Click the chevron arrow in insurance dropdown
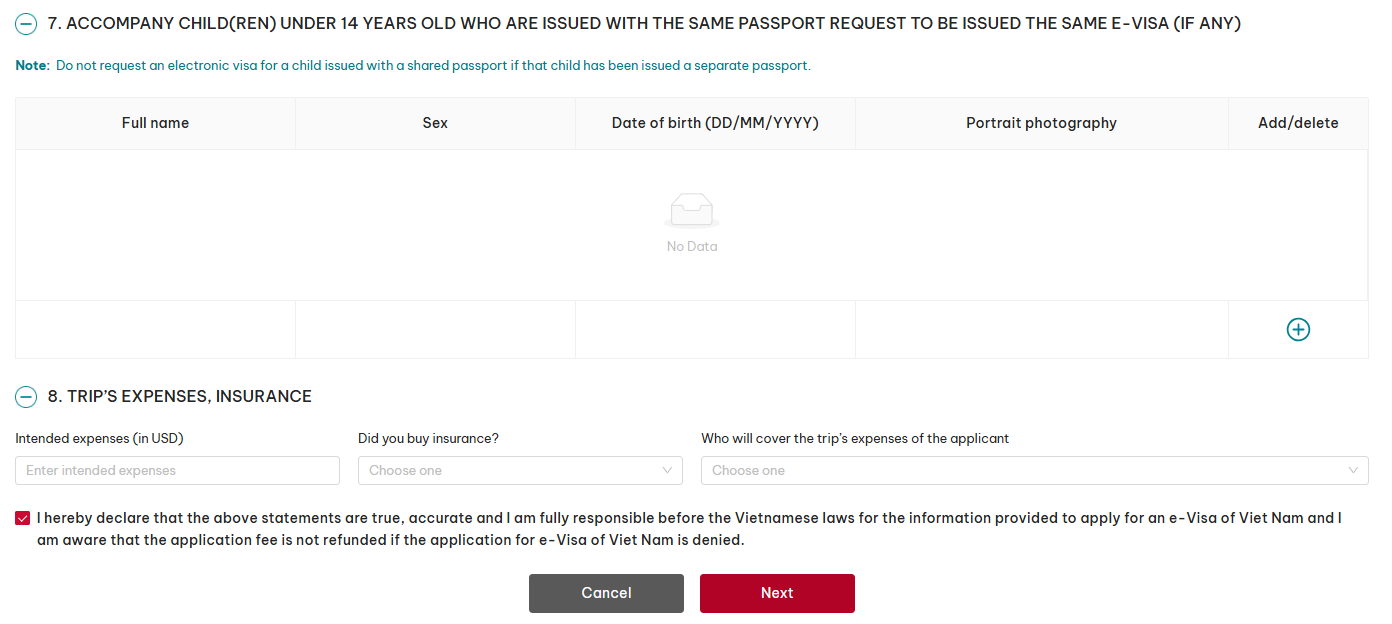This screenshot has width=1392, height=624. pyautogui.click(x=667, y=470)
